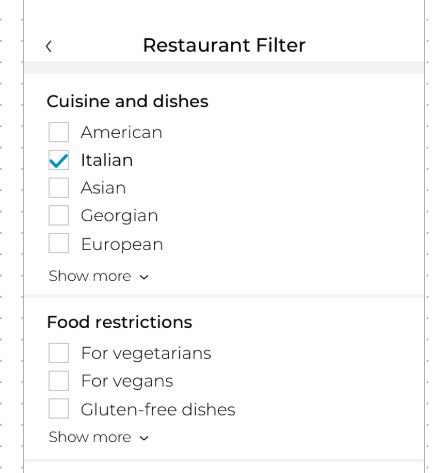The height and width of the screenshot is (473, 437).
Task: Tick the For vegetarians checkbox
Action: tap(59, 353)
